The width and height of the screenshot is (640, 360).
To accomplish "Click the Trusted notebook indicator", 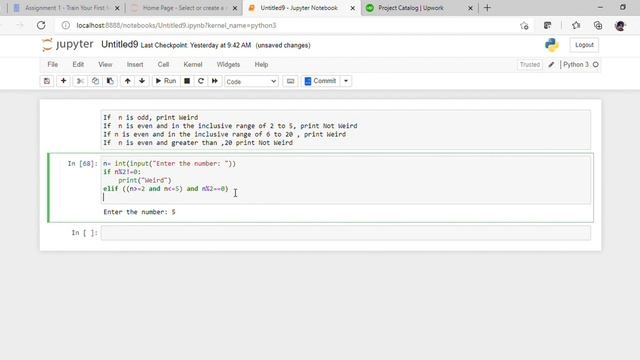I will pos(530,64).
